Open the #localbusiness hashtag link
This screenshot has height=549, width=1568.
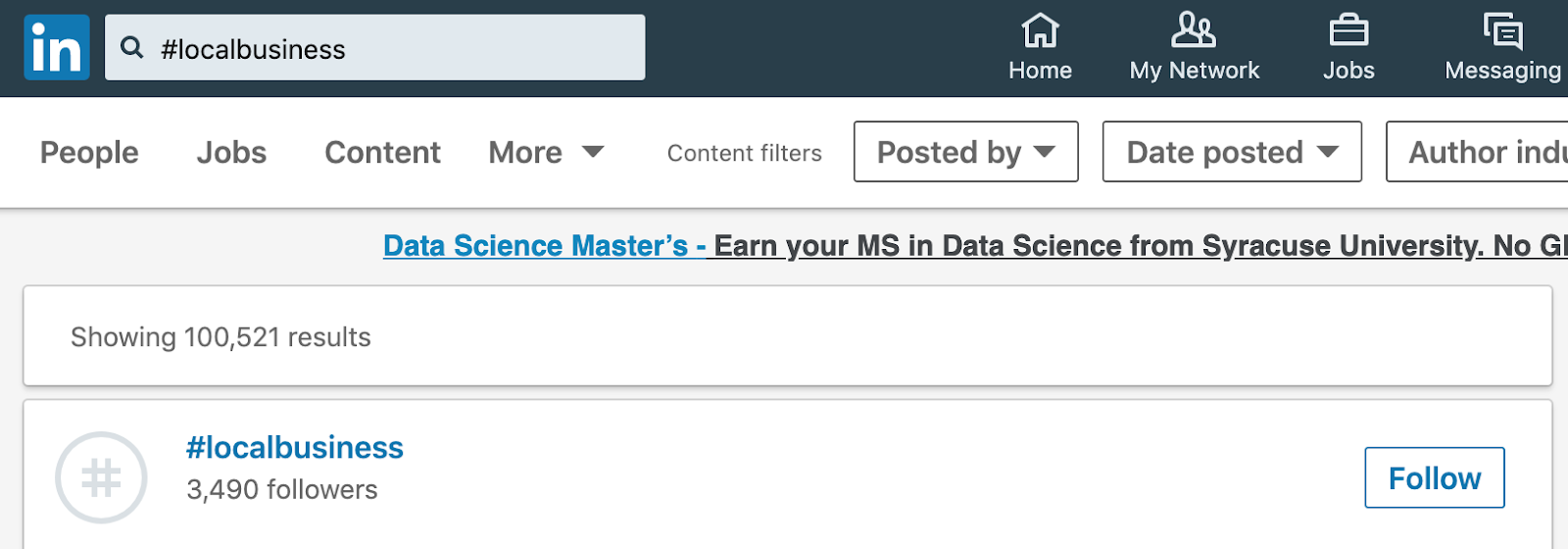pos(295,447)
